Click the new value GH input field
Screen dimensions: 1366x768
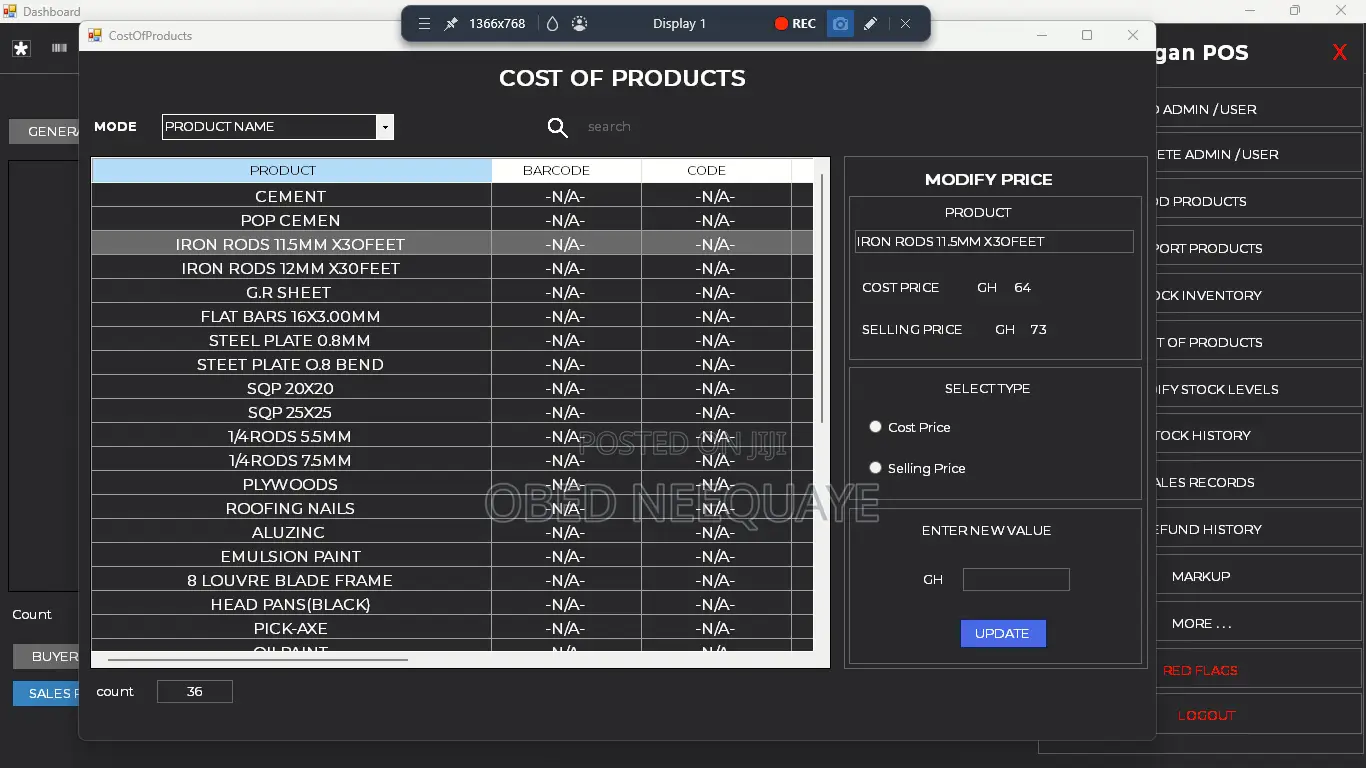1016,580
